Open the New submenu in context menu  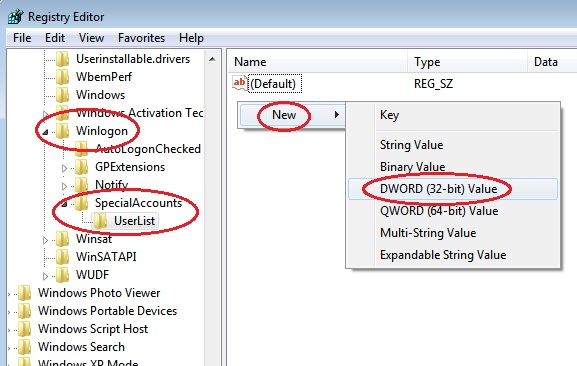point(292,115)
